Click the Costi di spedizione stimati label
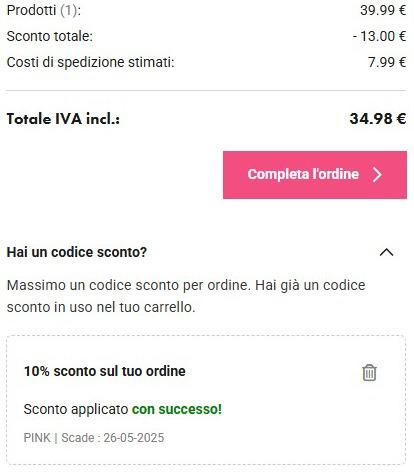Screen dimensions: 414x473 (x=90, y=62)
